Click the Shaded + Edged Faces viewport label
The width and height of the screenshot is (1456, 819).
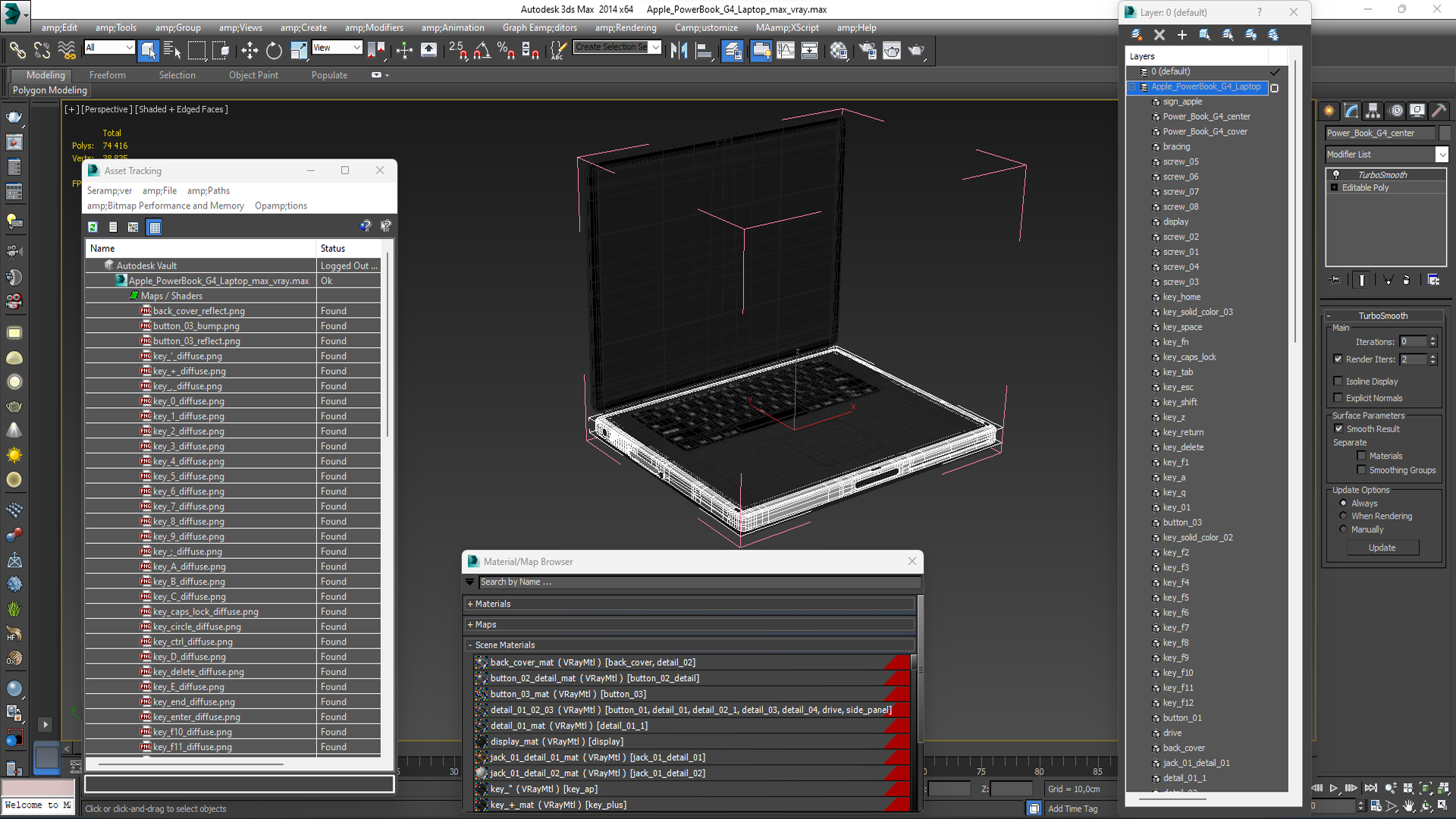(182, 109)
